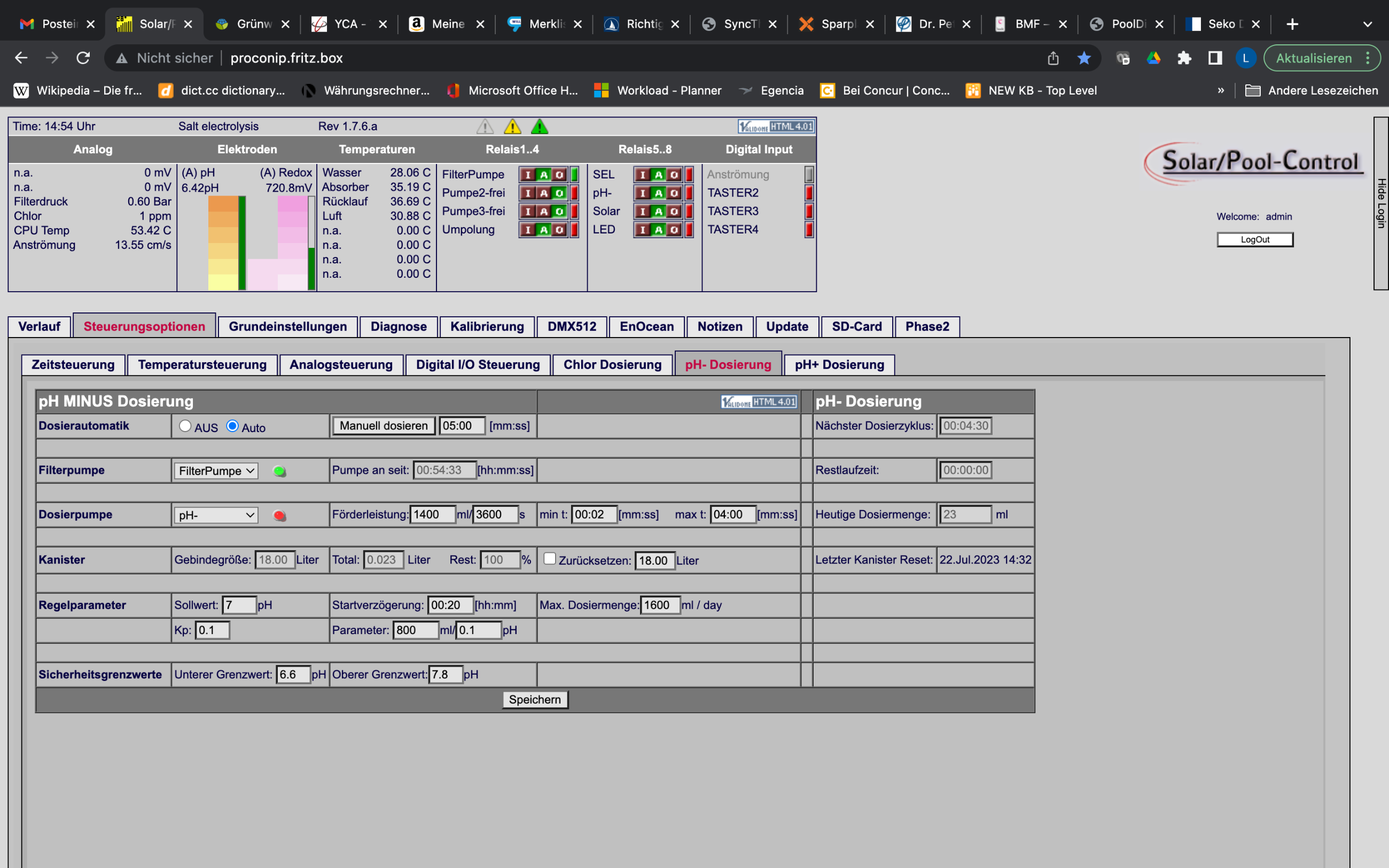The image size is (1389, 868).
Task: Reload the page
Action: 83,58
